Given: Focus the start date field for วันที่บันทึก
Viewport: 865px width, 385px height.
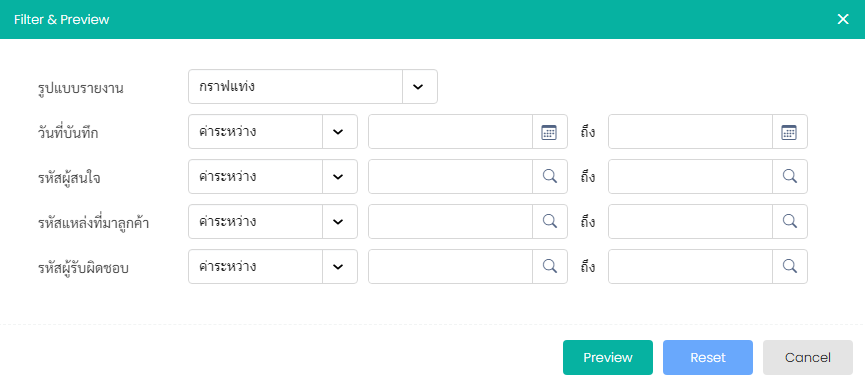Looking at the screenshot, I should coord(451,132).
